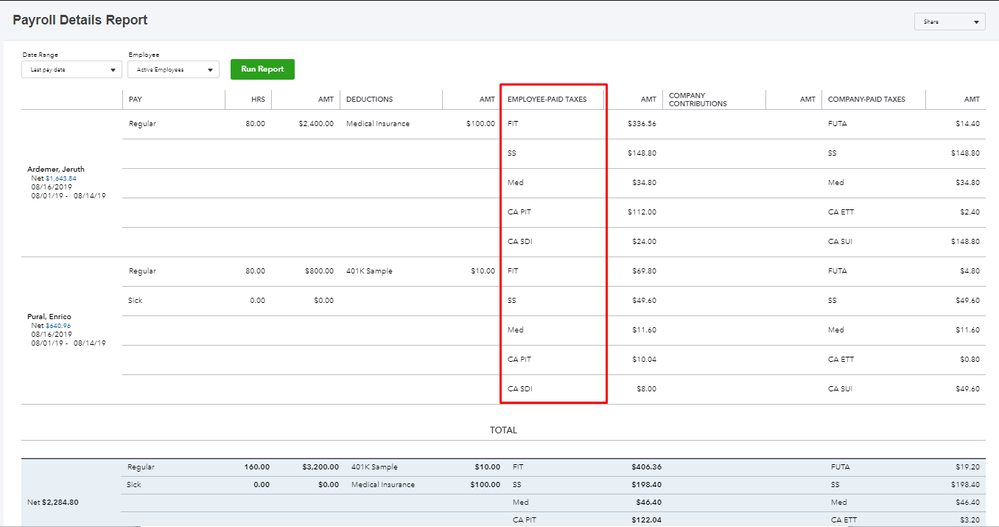Open the Share dropdown menu
The image size is (999, 527).
point(949,22)
